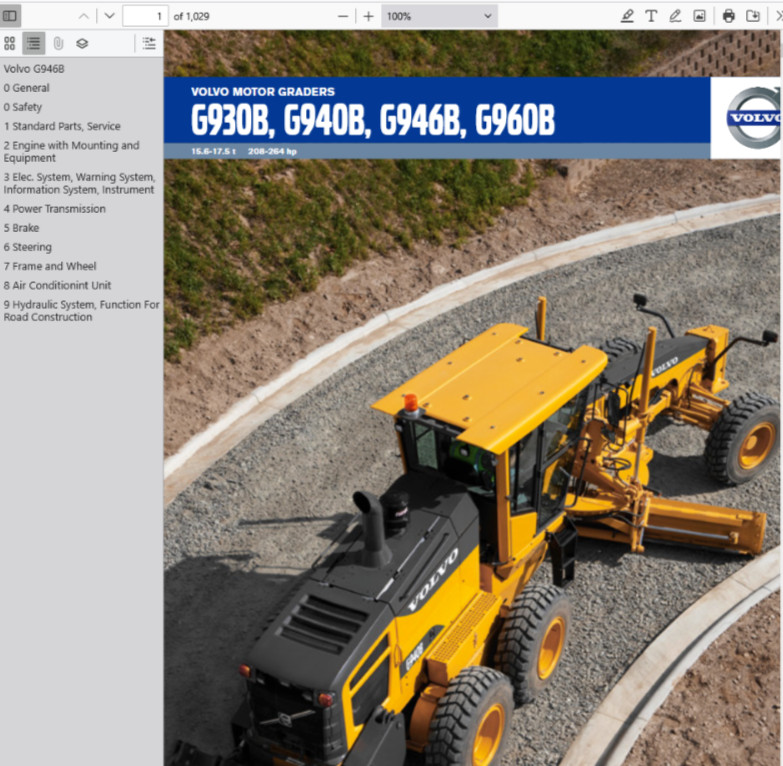Open 1 Standard Parts, Service section

(62, 126)
